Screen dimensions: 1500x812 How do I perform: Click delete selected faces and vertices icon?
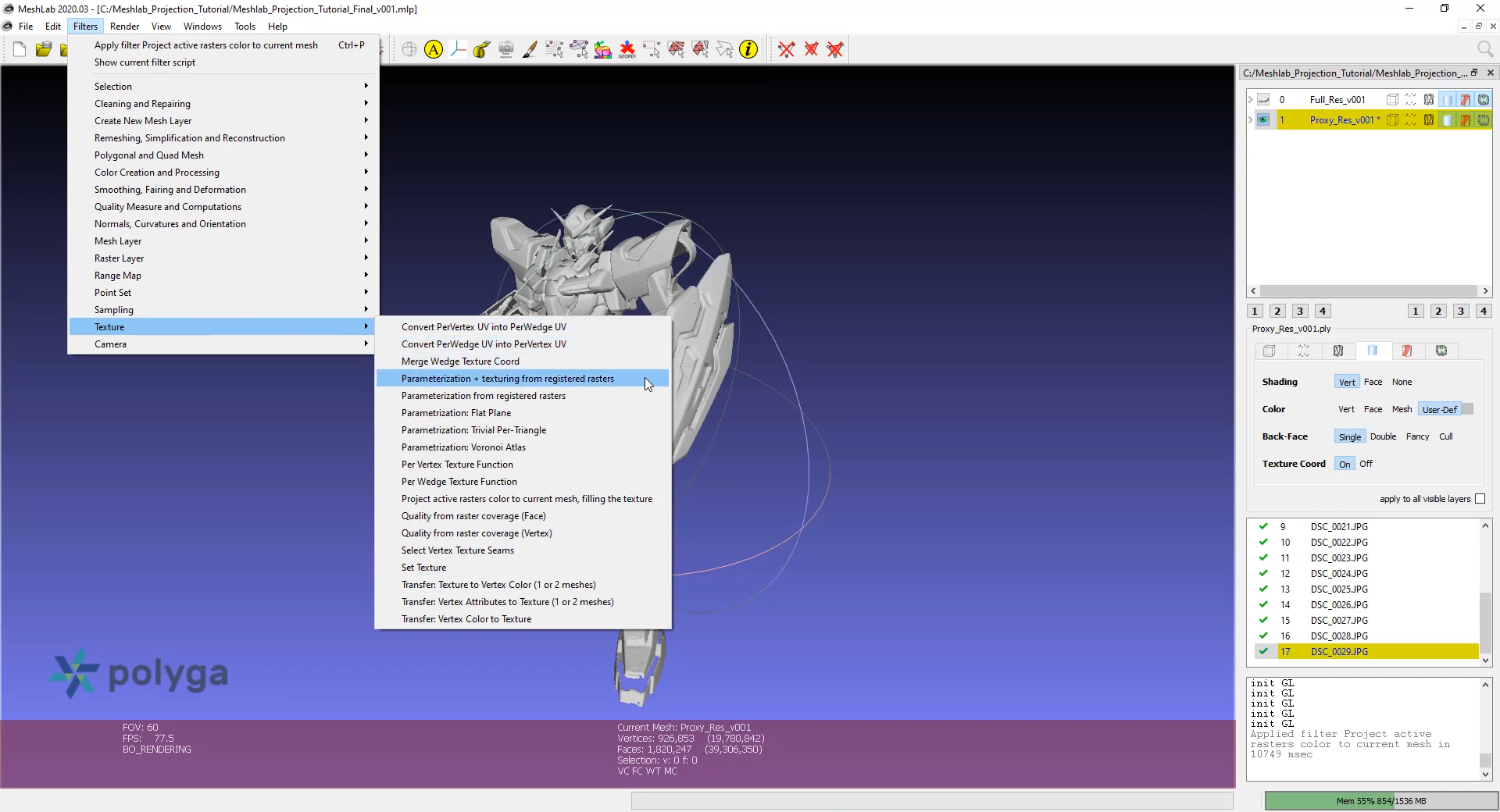(835, 50)
